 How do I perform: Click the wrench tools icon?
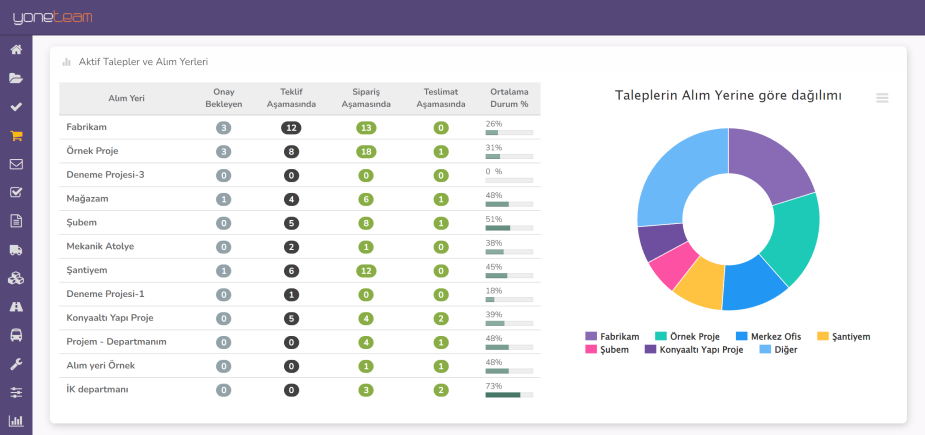click(x=16, y=364)
